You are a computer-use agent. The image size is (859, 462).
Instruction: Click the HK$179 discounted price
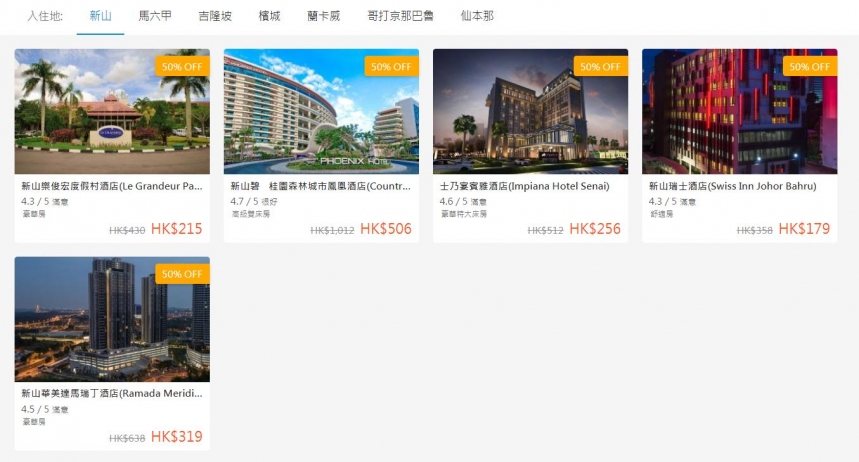[804, 229]
